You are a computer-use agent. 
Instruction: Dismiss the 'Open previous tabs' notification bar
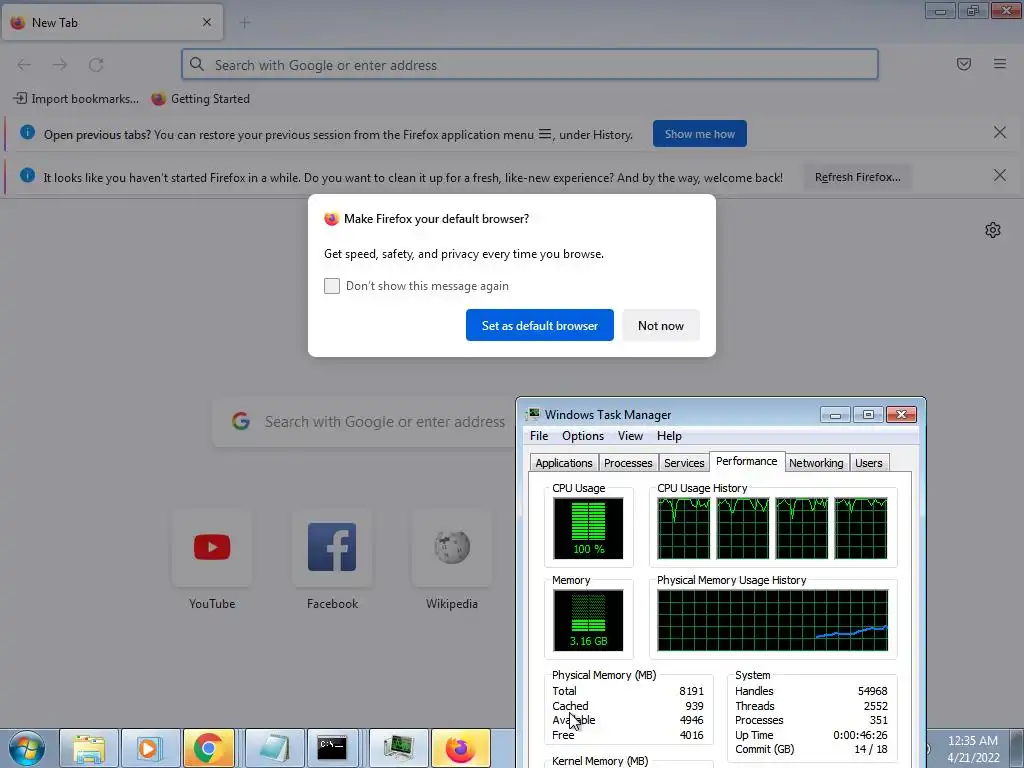pos(999,133)
